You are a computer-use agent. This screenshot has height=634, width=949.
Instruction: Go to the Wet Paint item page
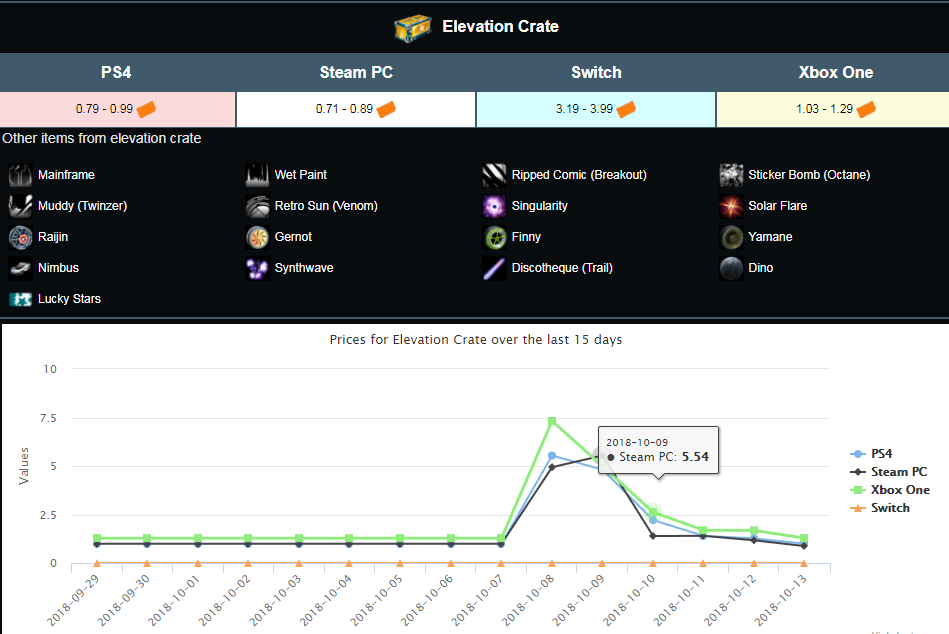(x=301, y=175)
